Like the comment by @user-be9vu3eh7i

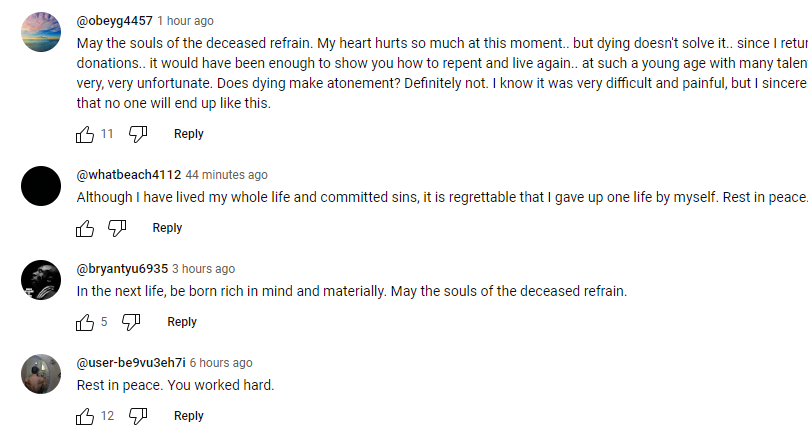click(85, 416)
